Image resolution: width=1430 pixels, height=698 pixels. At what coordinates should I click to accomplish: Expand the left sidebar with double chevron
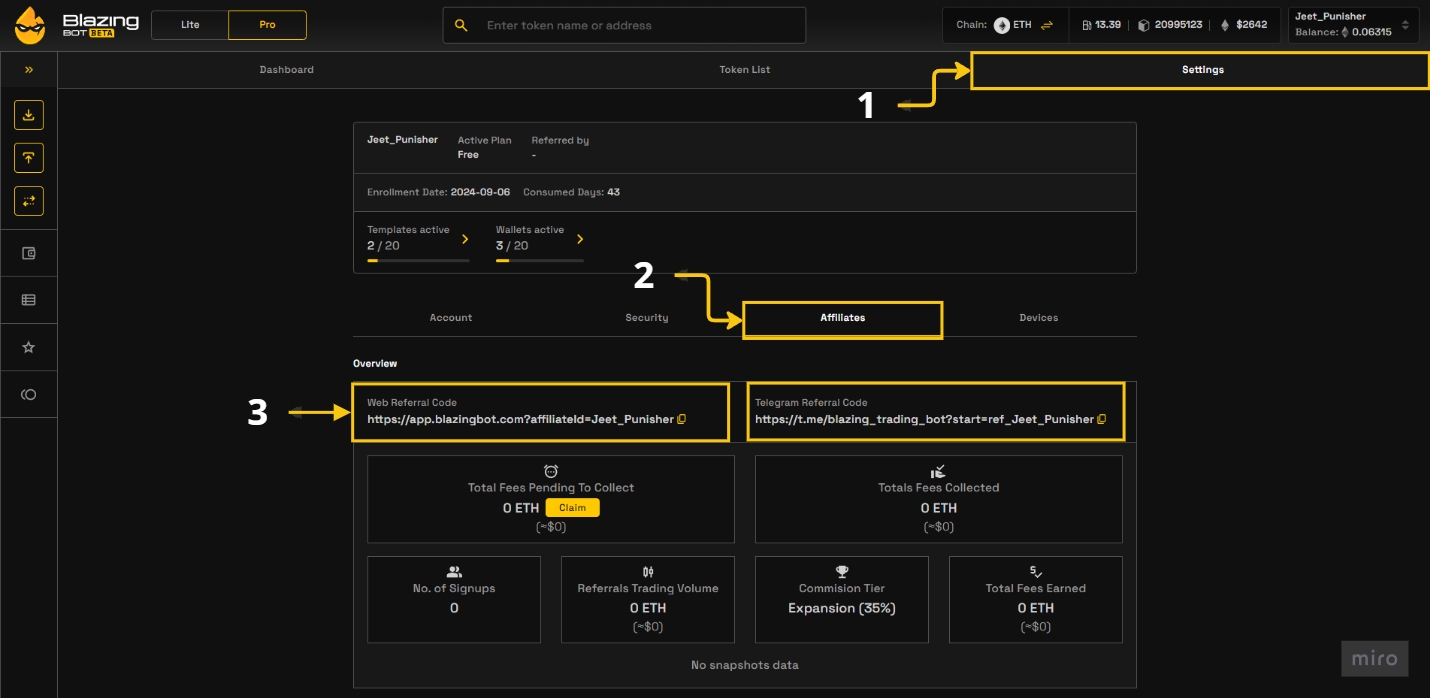pyautogui.click(x=28, y=70)
